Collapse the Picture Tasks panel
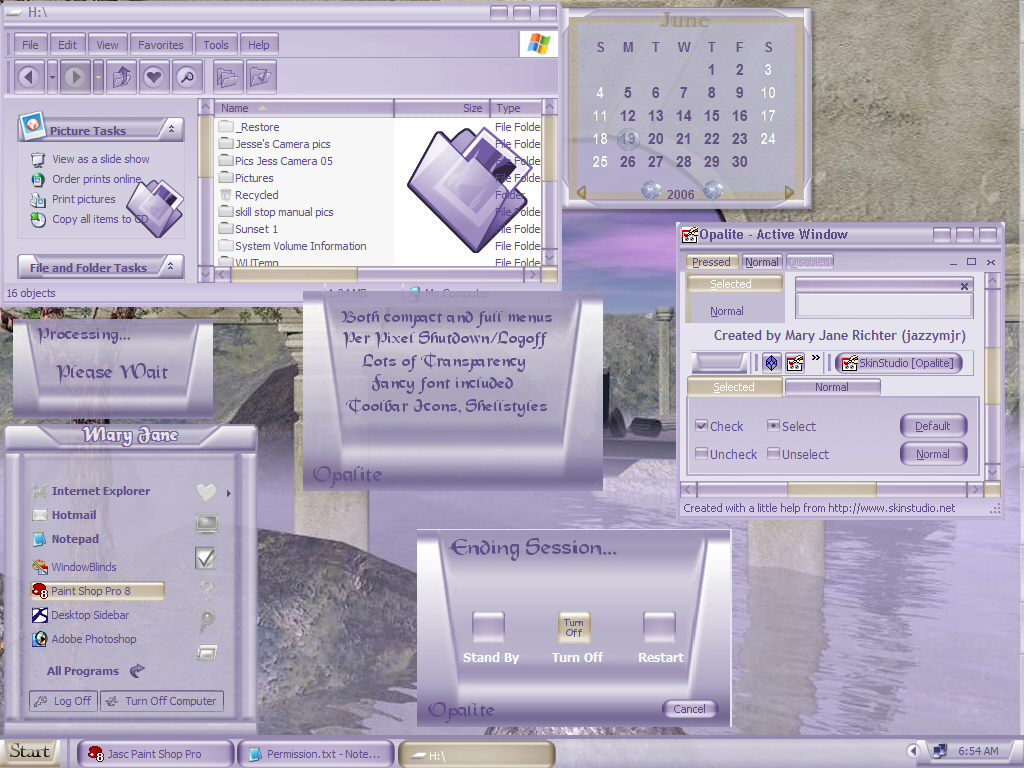The width and height of the screenshot is (1024, 768). coord(171,129)
